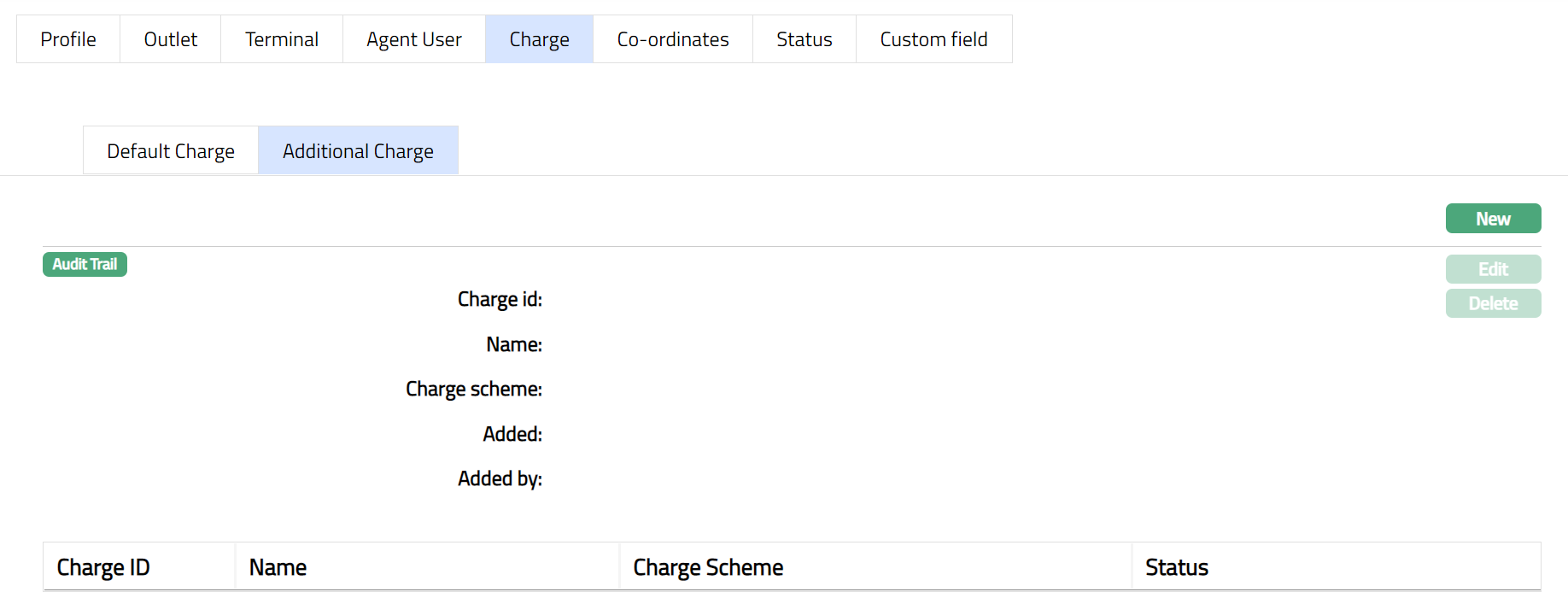Go to the Agent User tab
This screenshot has width=1568, height=604.
click(x=414, y=39)
